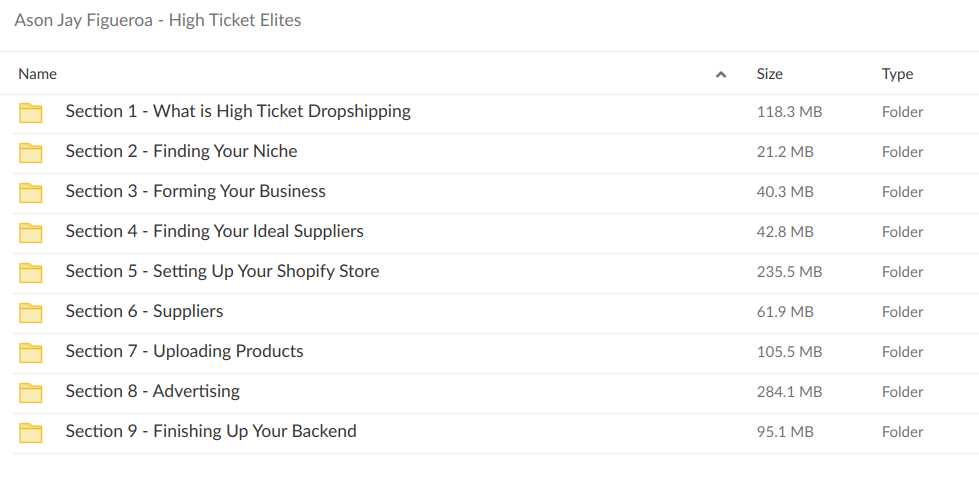
Task: Click the Section 4 folder icon
Action: click(x=31, y=232)
